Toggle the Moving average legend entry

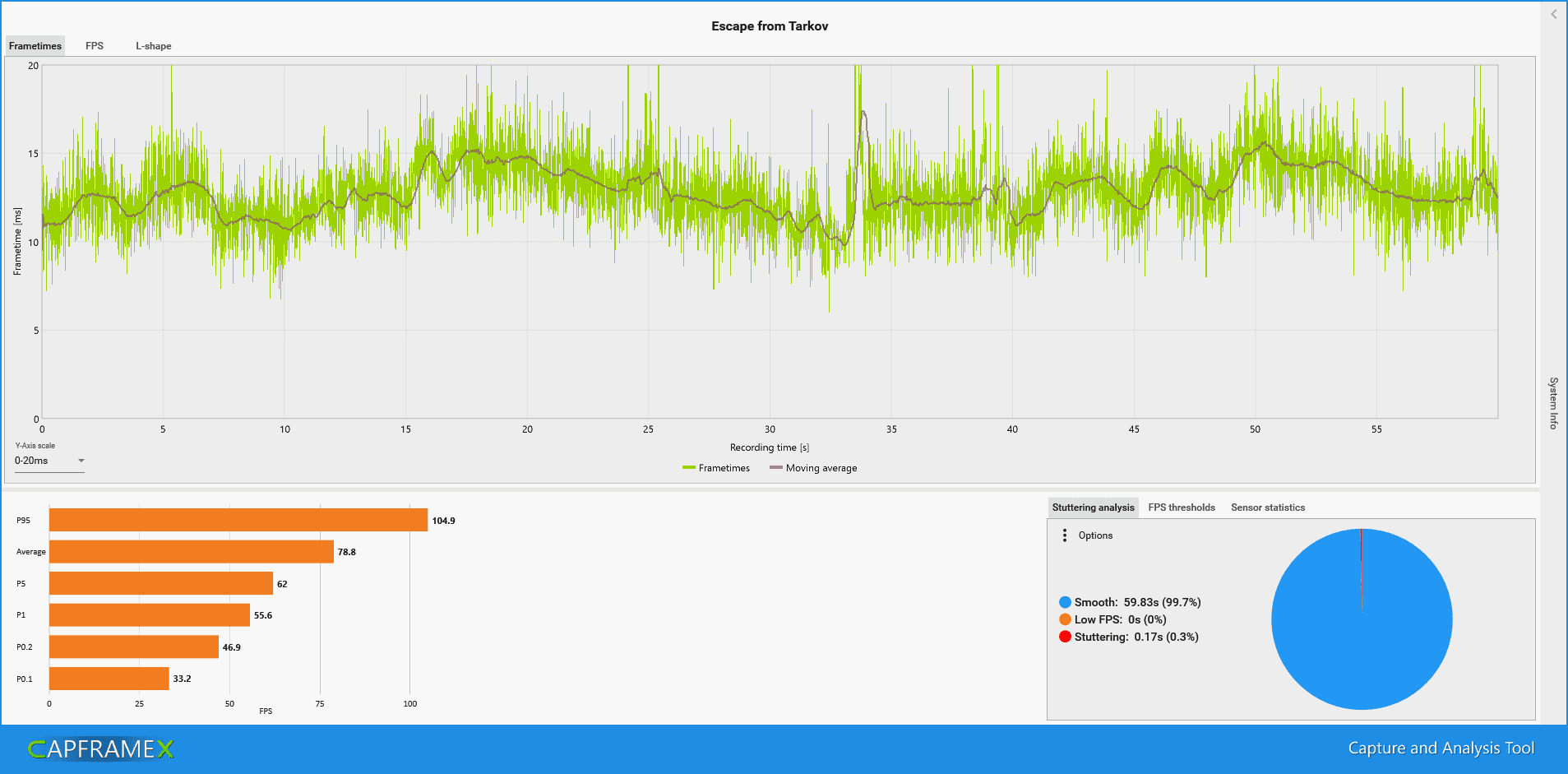tap(813, 468)
